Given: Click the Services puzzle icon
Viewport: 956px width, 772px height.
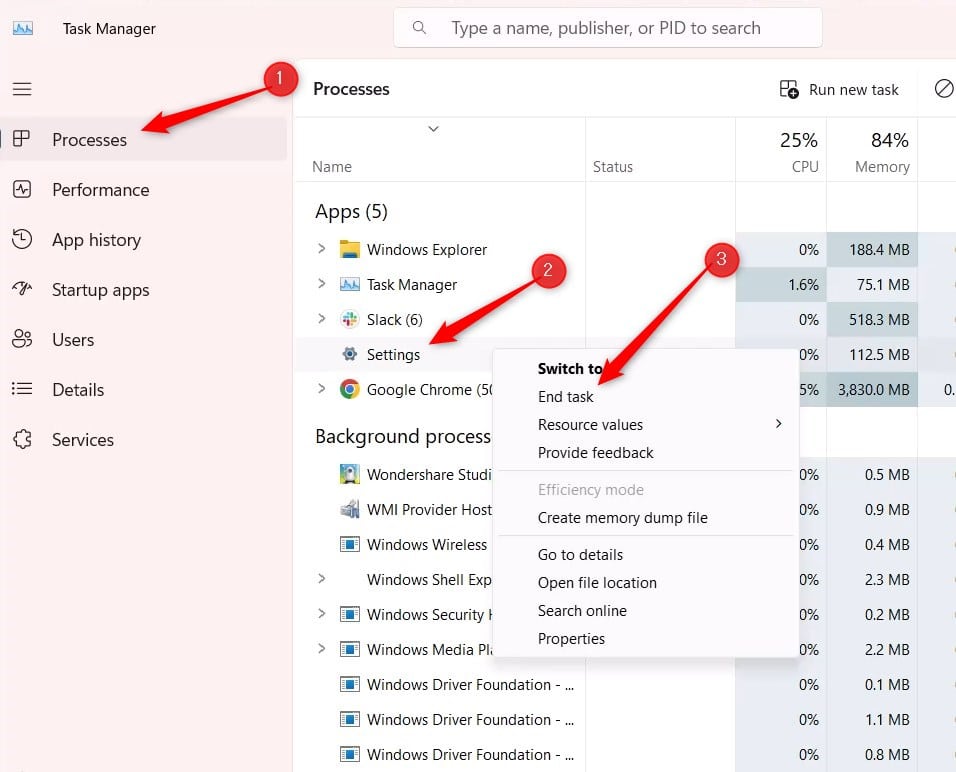Looking at the screenshot, I should point(22,438).
